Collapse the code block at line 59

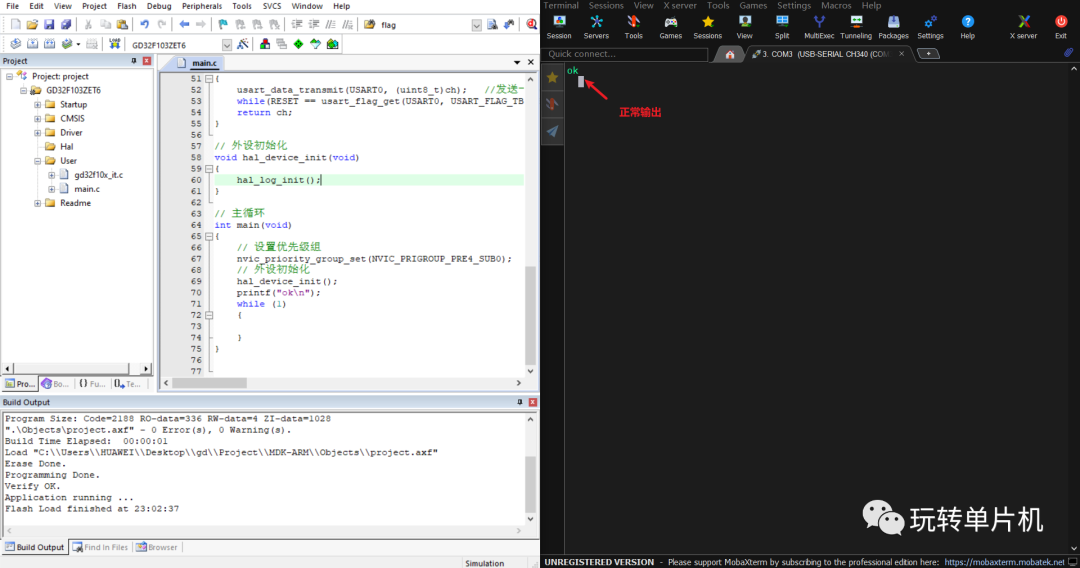click(x=208, y=169)
